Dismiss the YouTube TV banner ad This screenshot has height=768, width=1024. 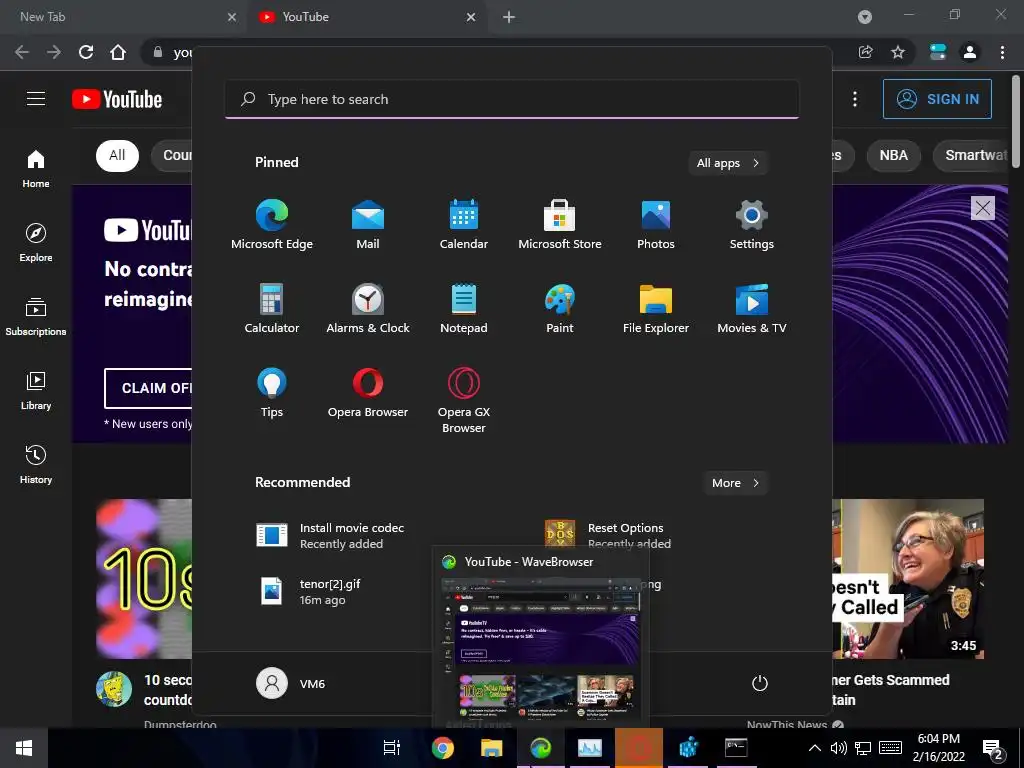[983, 208]
